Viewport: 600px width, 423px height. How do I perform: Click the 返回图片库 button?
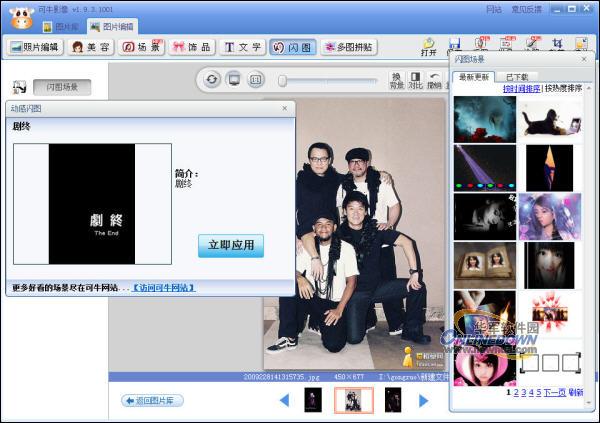point(153,400)
